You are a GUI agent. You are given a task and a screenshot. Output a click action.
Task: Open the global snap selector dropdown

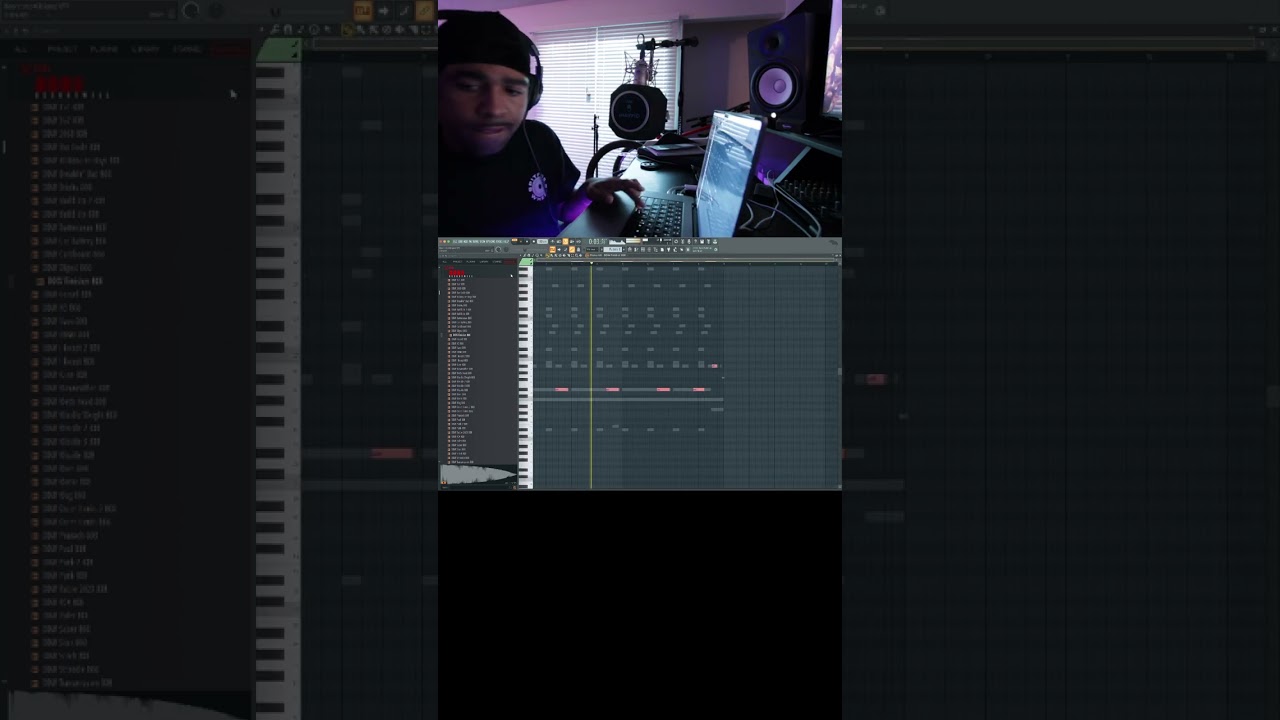pos(593,249)
